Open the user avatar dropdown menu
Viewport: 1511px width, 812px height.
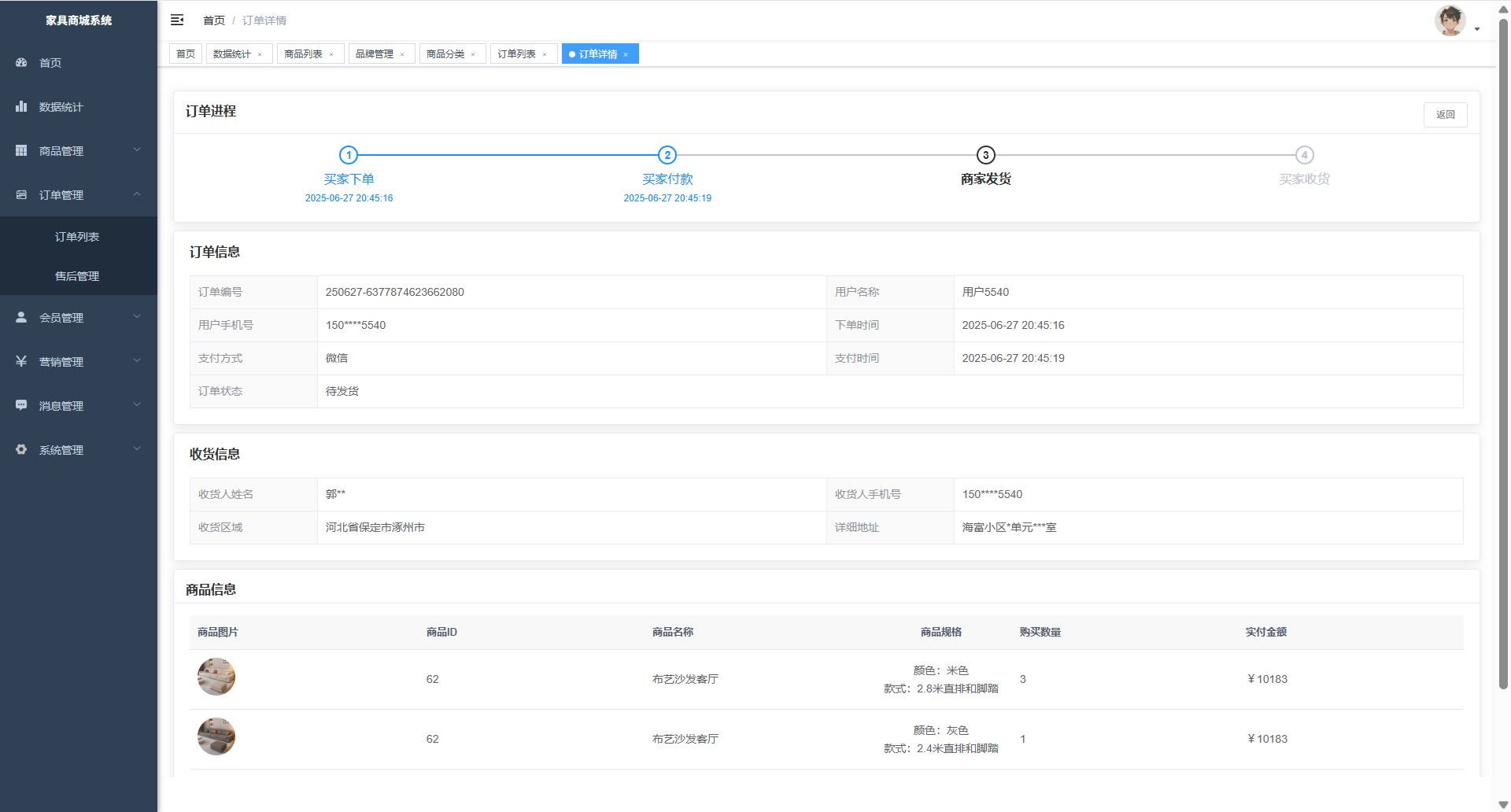click(1455, 21)
